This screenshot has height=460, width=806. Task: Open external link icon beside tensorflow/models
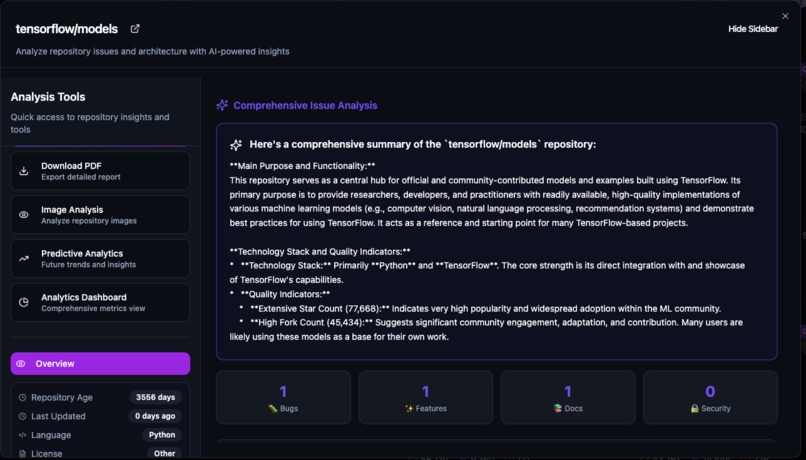point(135,29)
